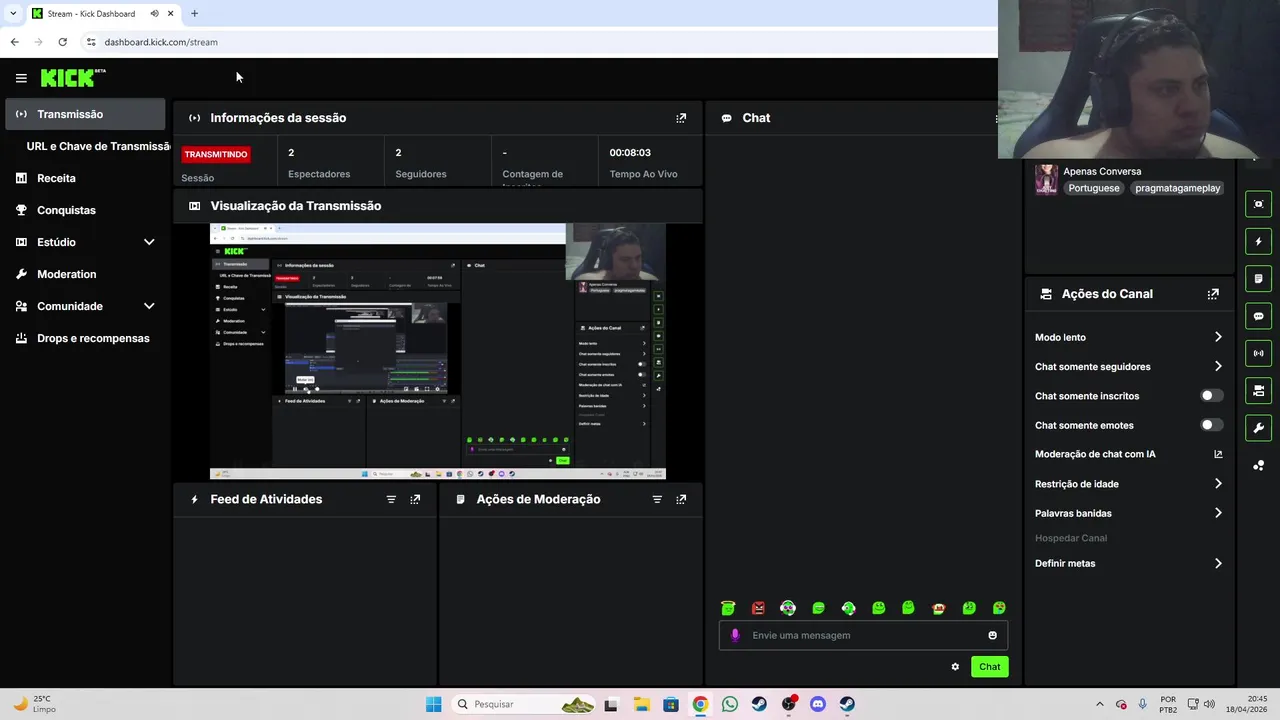Open system volume control in the tray

pyautogui.click(x=1207, y=704)
